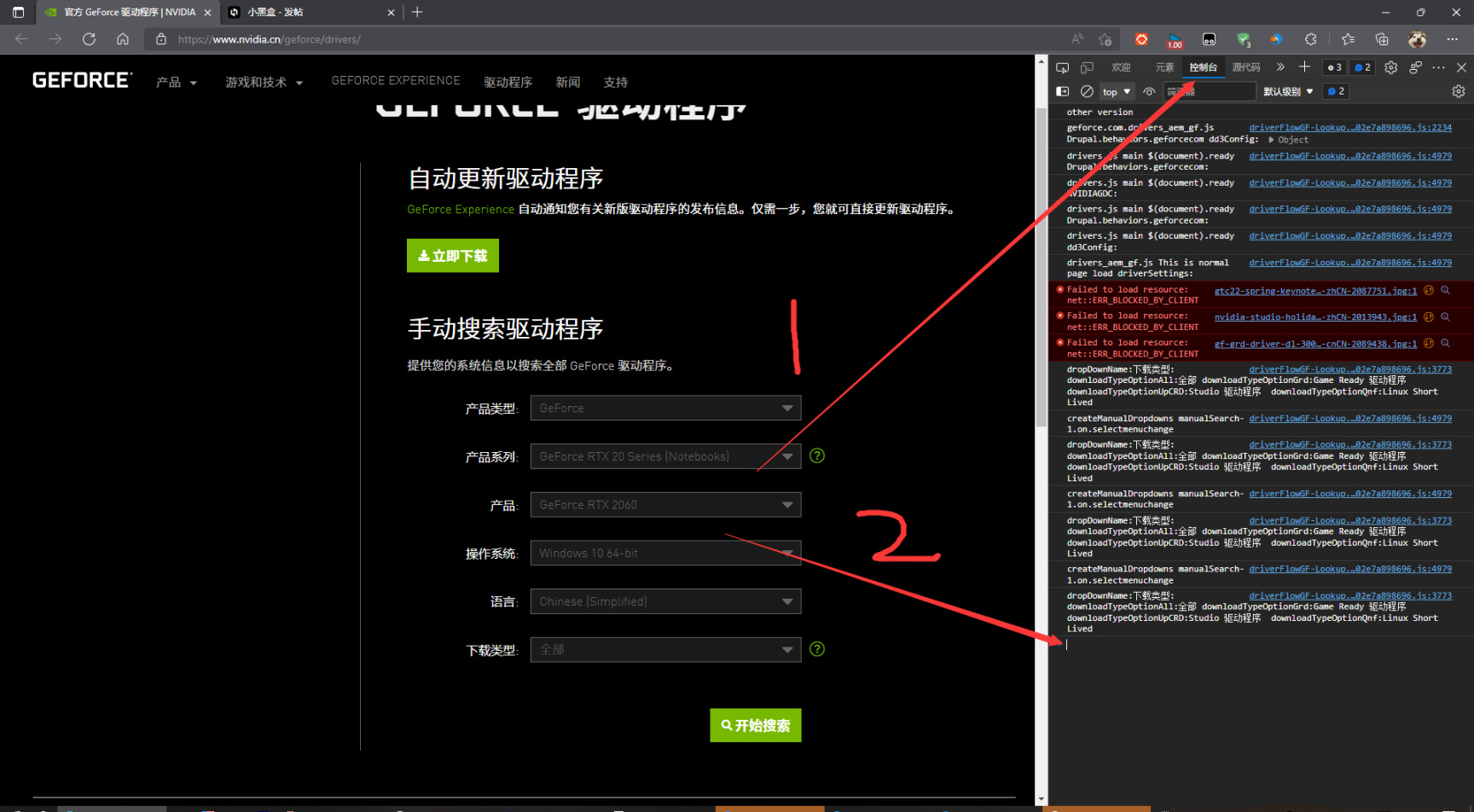Open 支持 in the nav bar
Screen dimensions: 1474x812
pyautogui.click(x=616, y=83)
